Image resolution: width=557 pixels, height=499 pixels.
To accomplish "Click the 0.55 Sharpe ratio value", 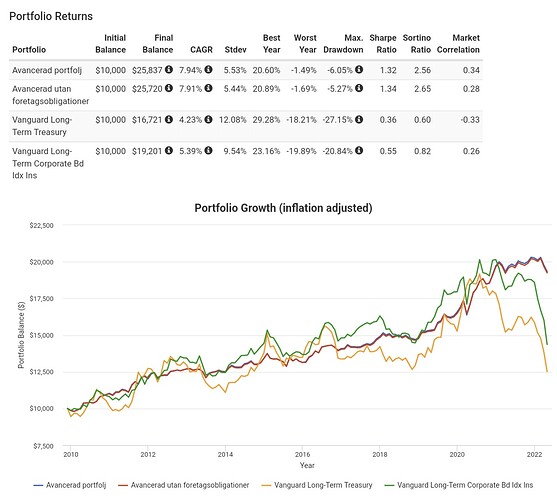I will pos(388,151).
